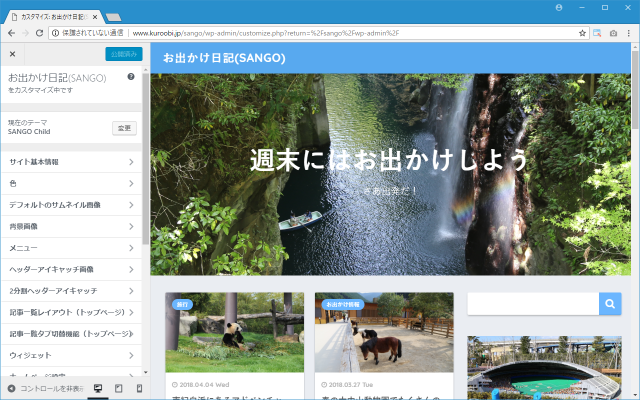Open ヘッダーアイキャッチ画像 section
Screen dimensions: 640x400
click(x=71, y=269)
